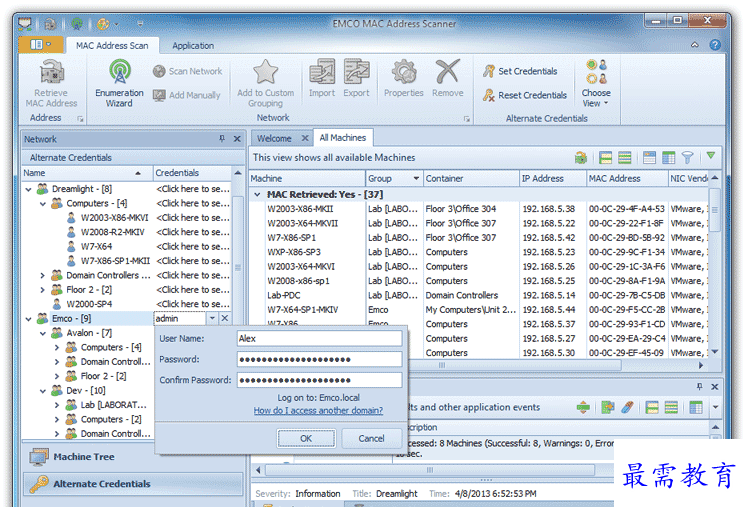
Task: Click 'How do I access another domain?' link
Action: click(318, 411)
